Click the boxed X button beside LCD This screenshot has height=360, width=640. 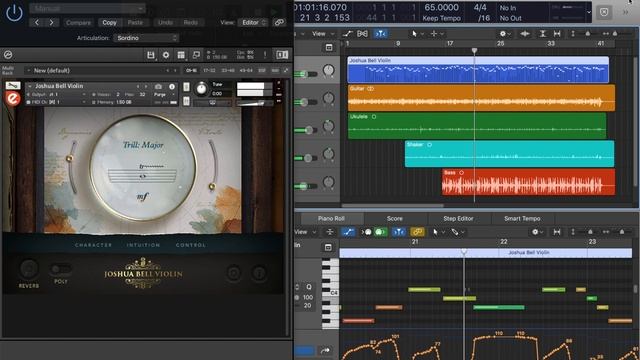coord(604,12)
